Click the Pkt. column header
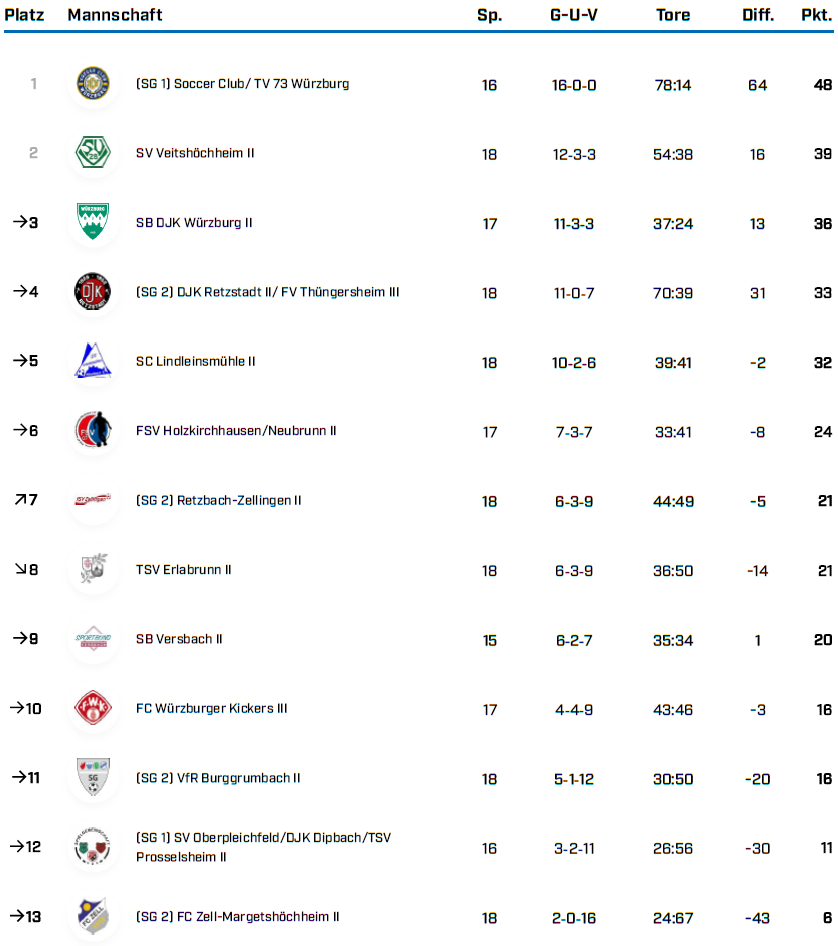Viewport: 838px width, 946px height. (816, 15)
